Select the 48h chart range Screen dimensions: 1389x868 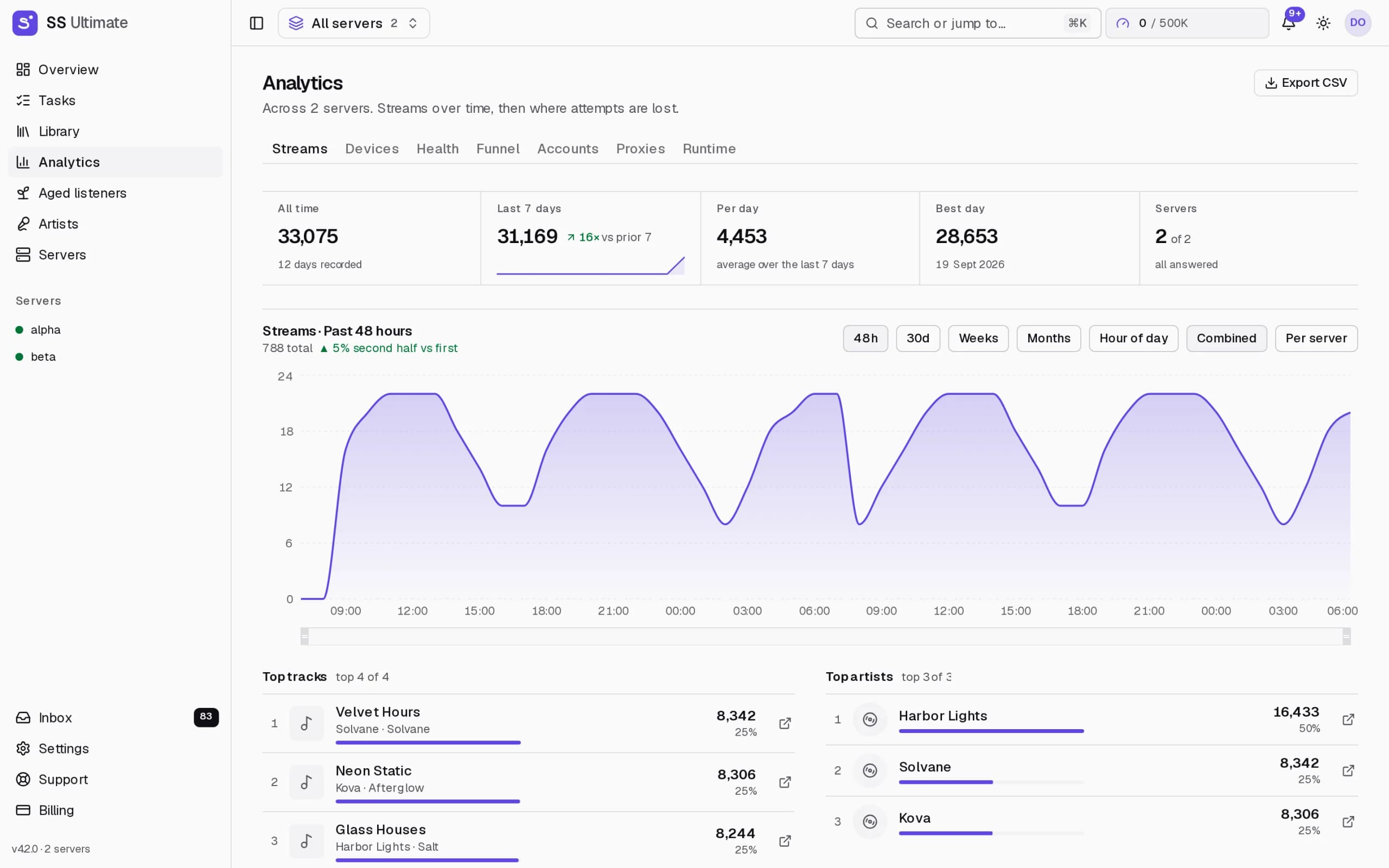click(865, 338)
